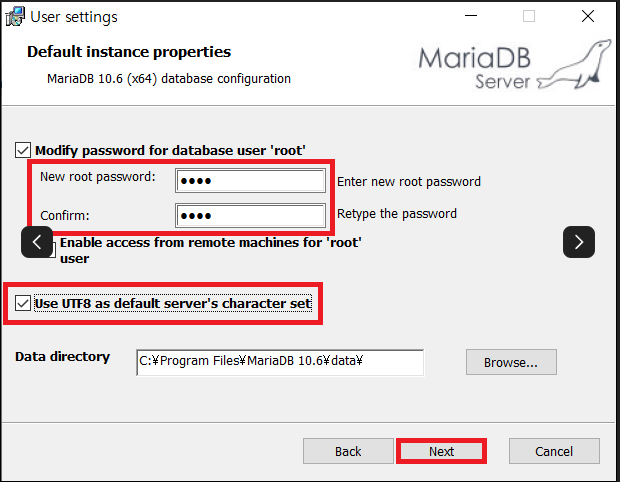Click the 'User settings' title bar text
The width and height of the screenshot is (620, 482).
74,17
